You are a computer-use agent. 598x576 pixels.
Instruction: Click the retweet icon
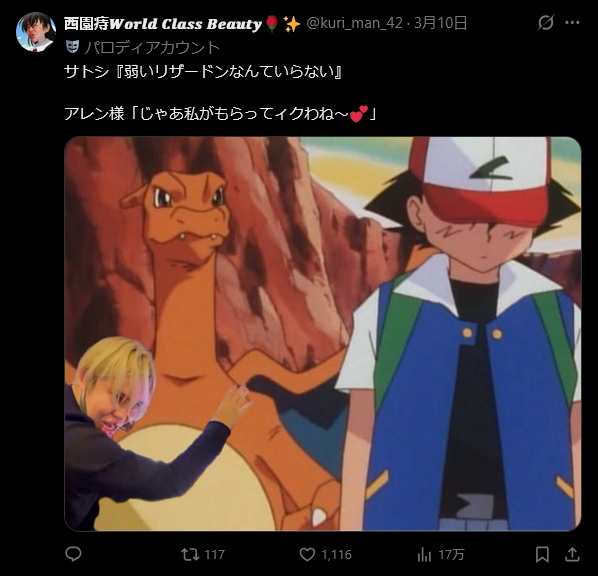coord(190,554)
